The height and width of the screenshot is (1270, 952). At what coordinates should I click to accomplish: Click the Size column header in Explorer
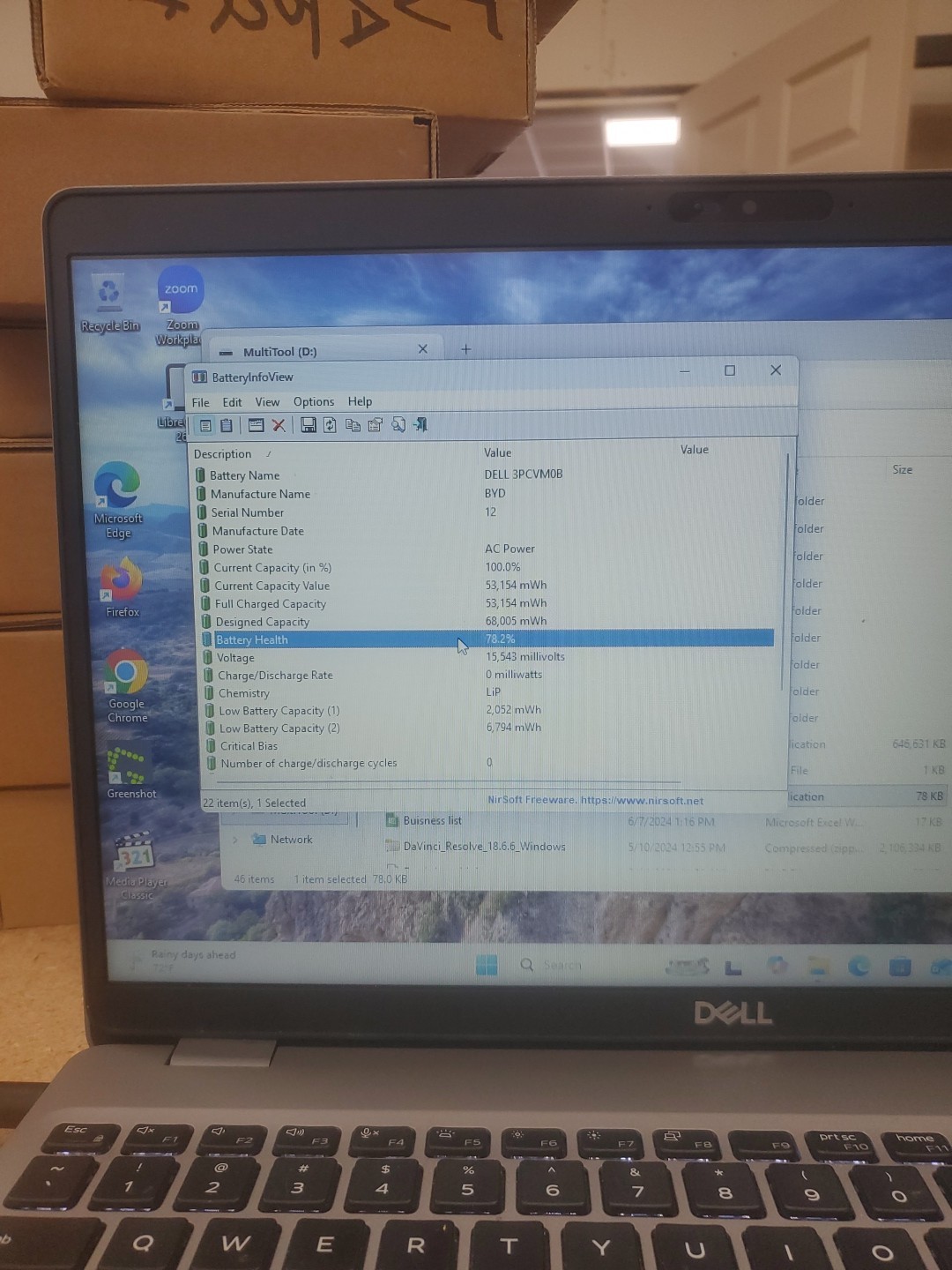903,470
